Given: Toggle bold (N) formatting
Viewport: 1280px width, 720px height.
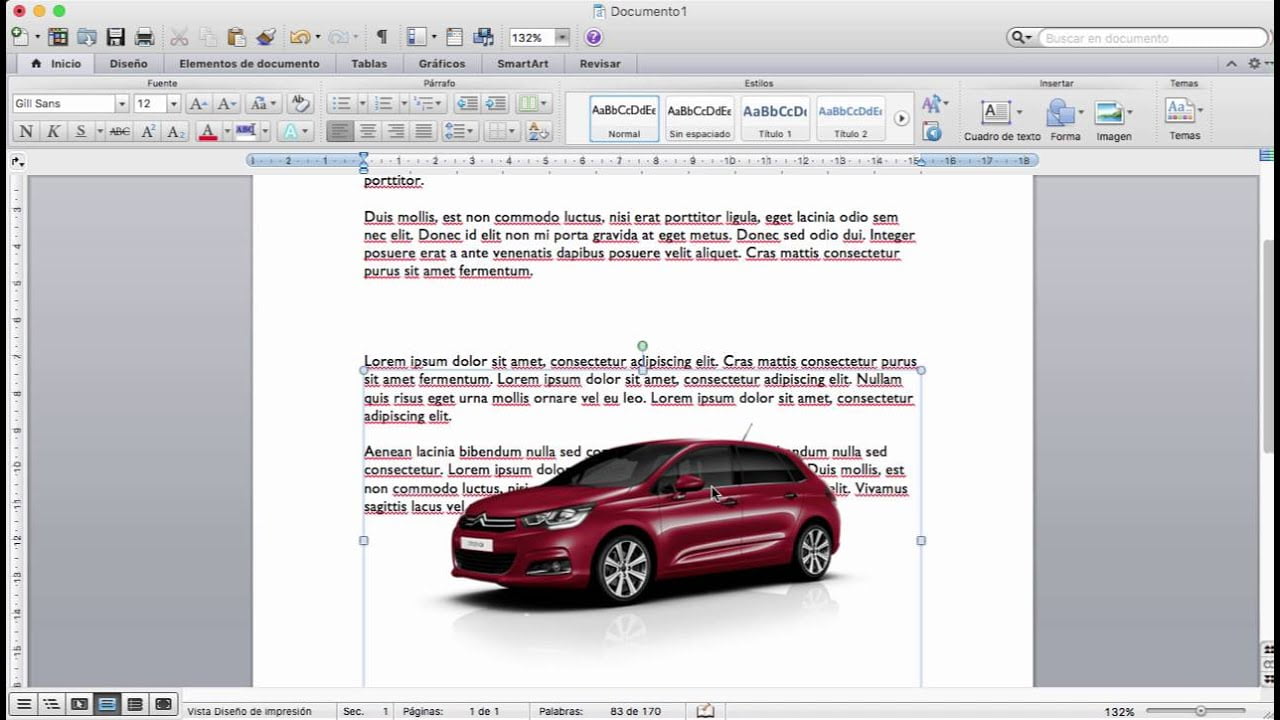Looking at the screenshot, I should 26,131.
